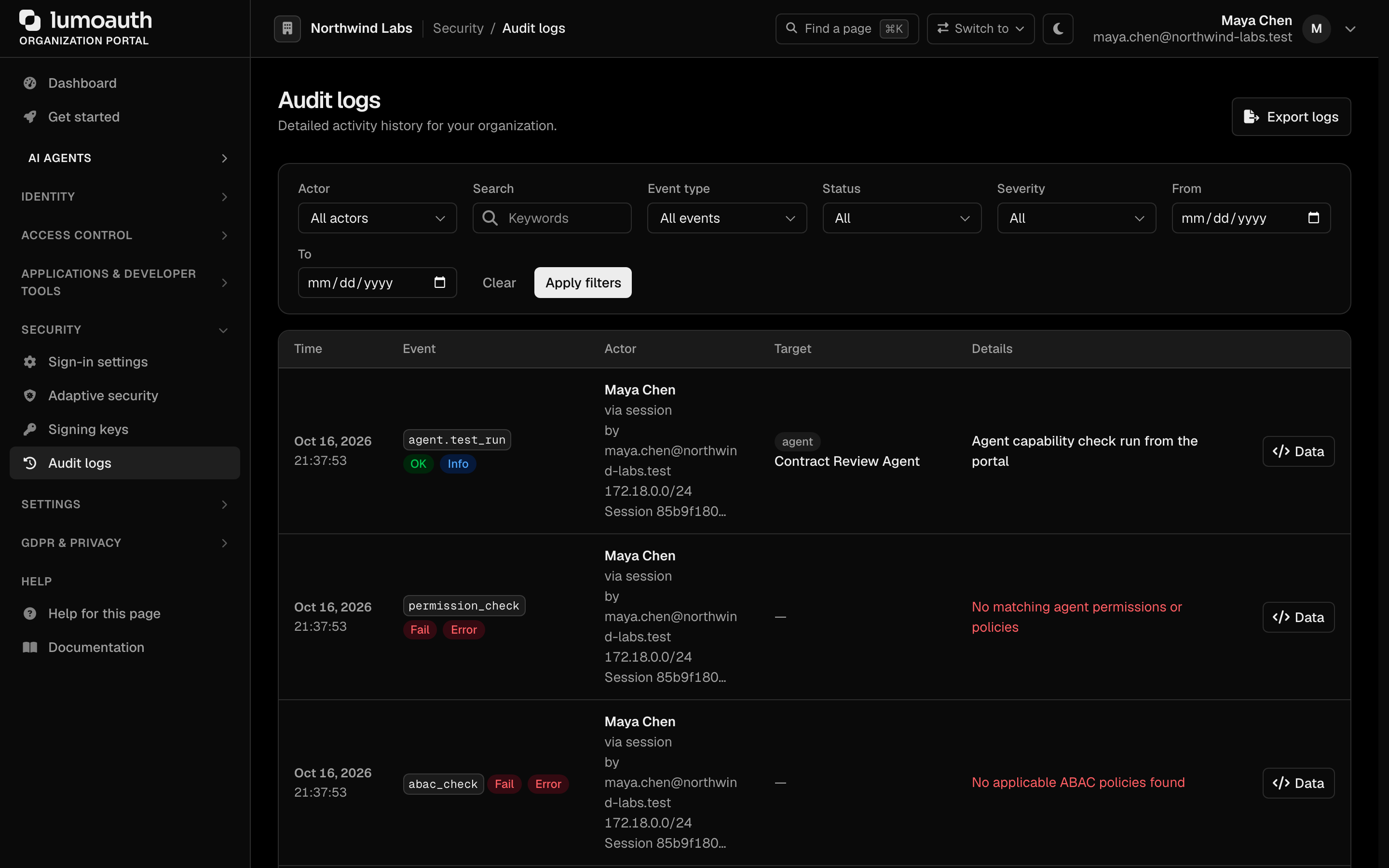Click the Audit logs history icon
1389x868 pixels.
click(x=30, y=463)
